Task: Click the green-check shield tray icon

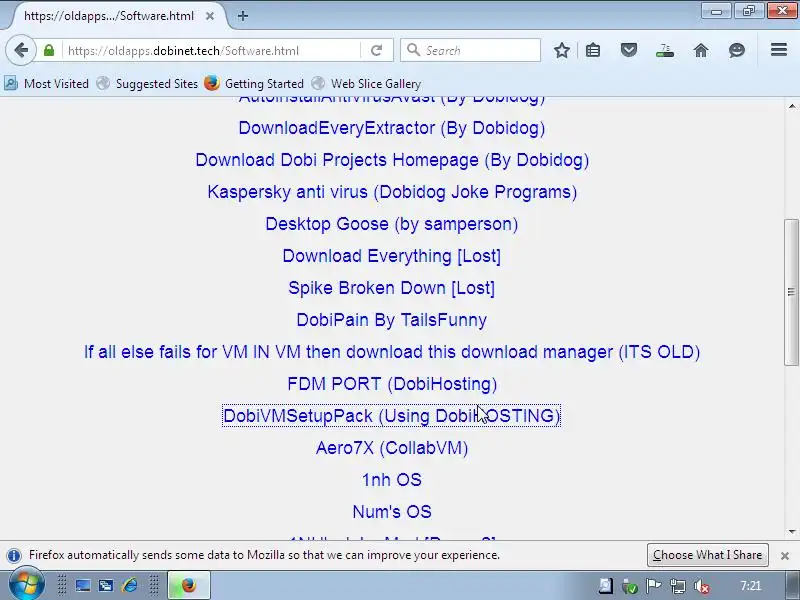Action: pyautogui.click(x=630, y=586)
